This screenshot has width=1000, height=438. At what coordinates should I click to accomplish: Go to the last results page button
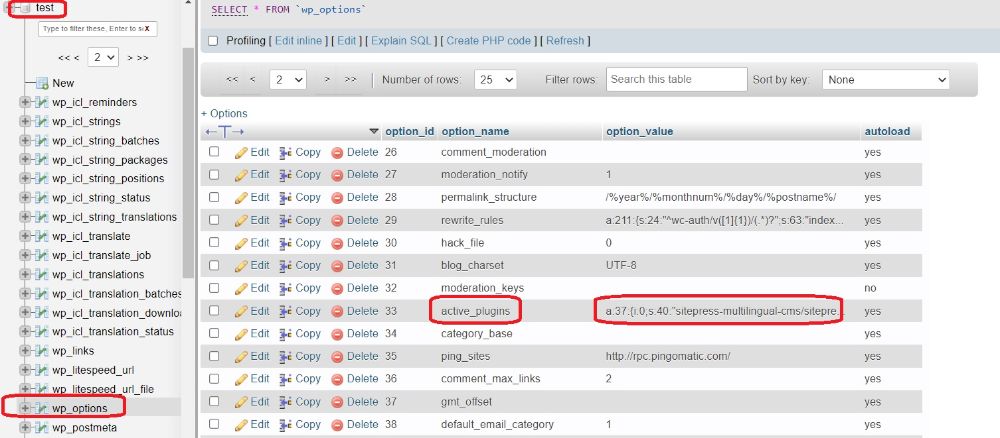click(x=350, y=80)
